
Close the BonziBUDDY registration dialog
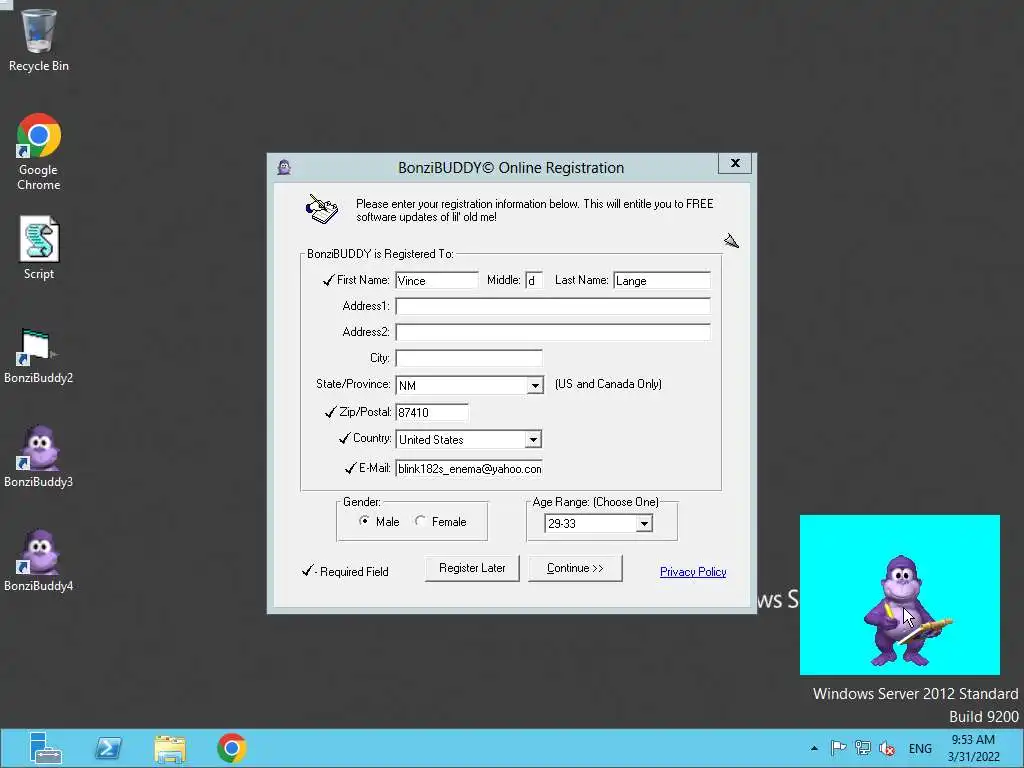[x=735, y=163]
